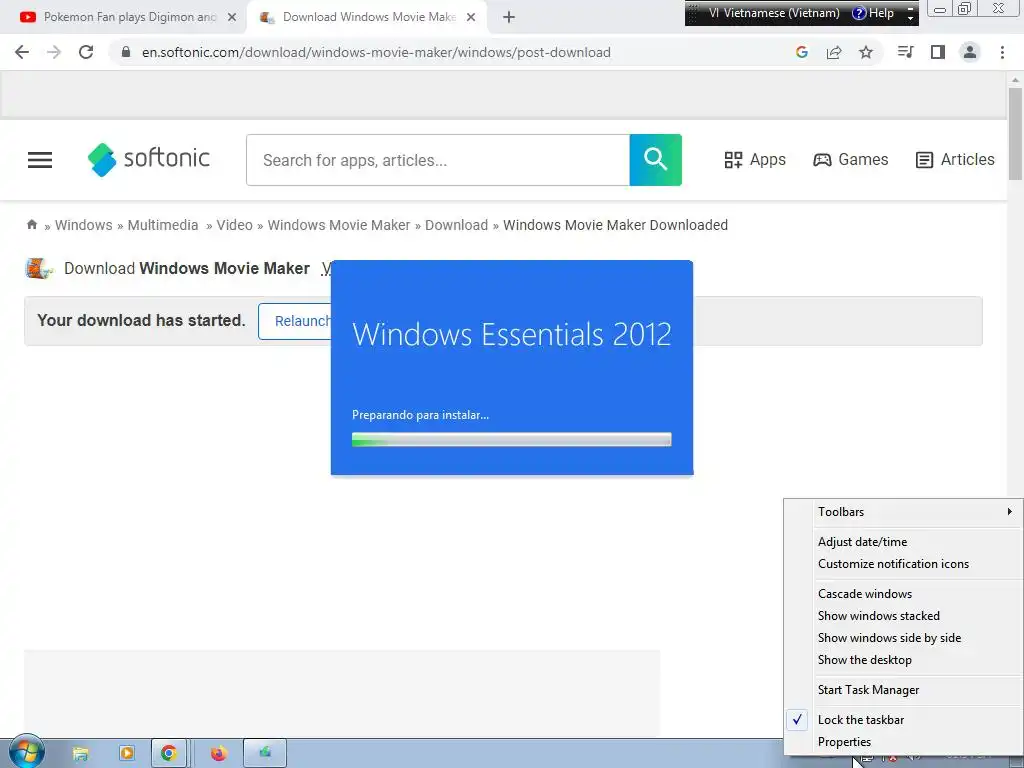Open the Chrome three-dot menu
1024x768 pixels.
[1002, 52]
